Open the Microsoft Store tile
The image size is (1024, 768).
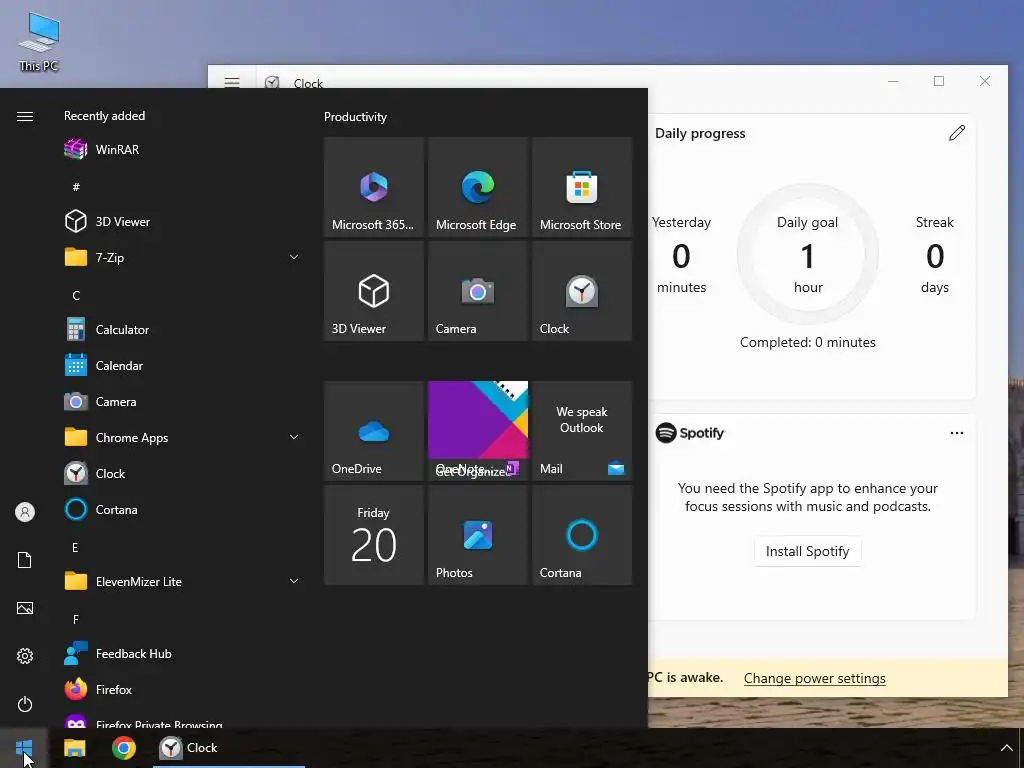(581, 187)
